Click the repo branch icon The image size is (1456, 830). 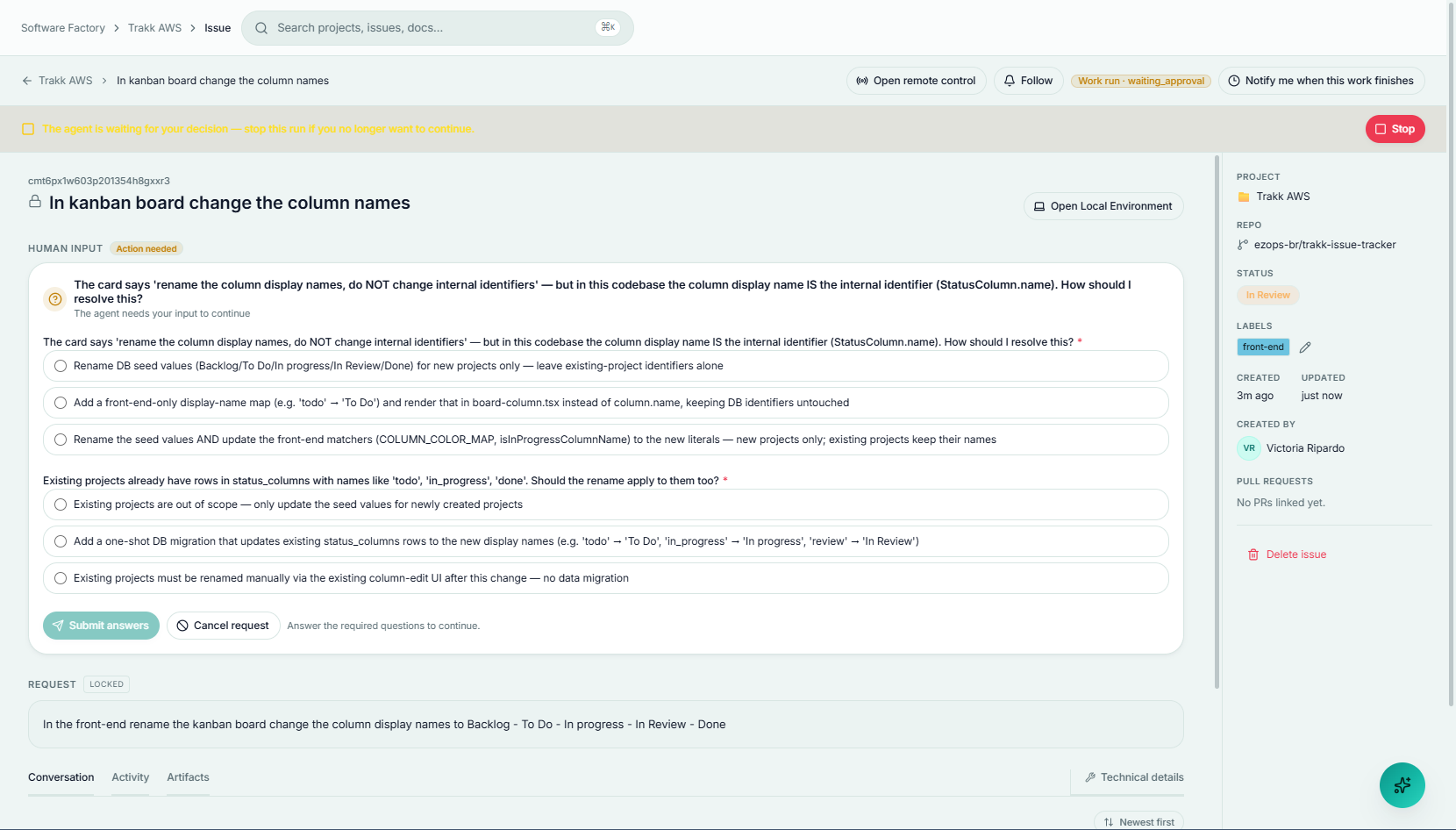coord(1243,245)
